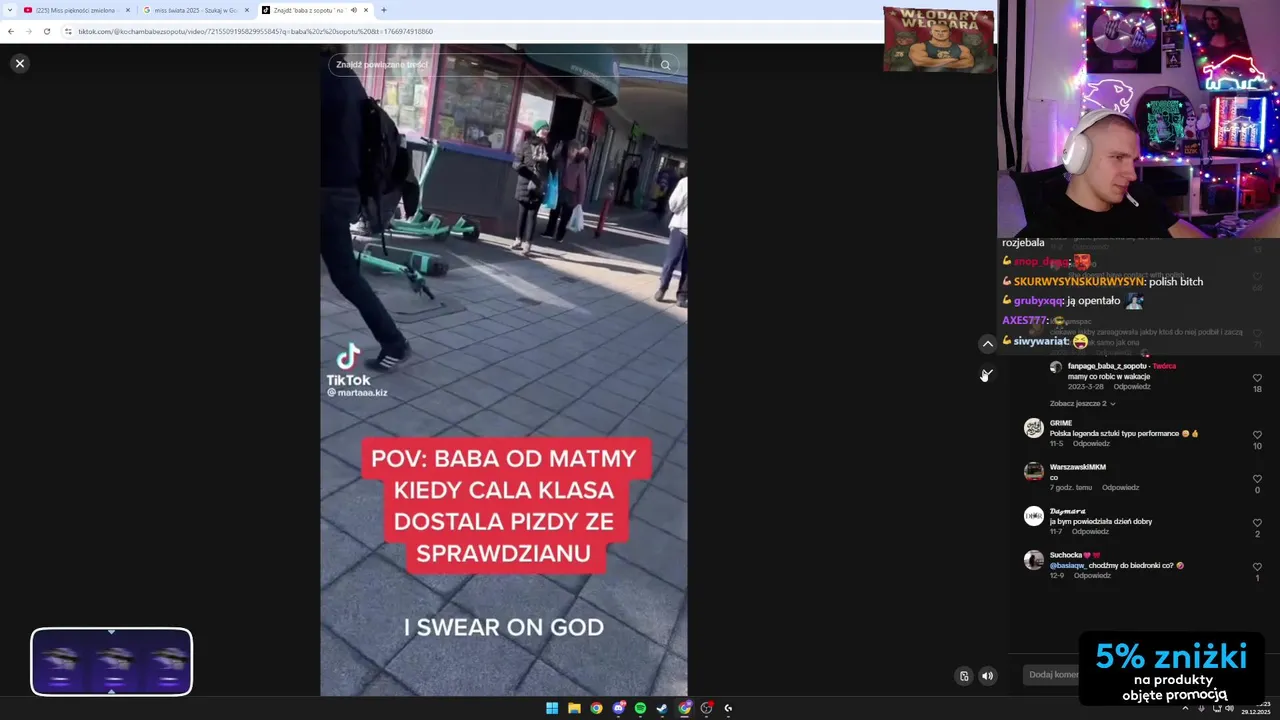The height and width of the screenshot is (720, 1280).
Task: Like GRIME's comment
Action: (1257, 435)
